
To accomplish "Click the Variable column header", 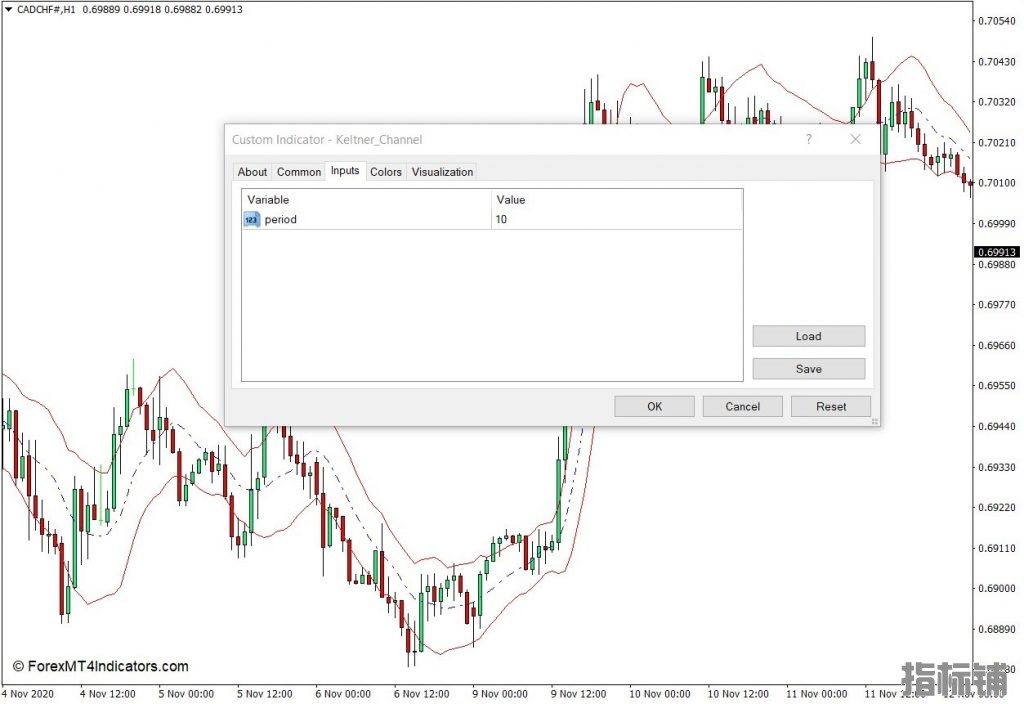I will [366, 199].
